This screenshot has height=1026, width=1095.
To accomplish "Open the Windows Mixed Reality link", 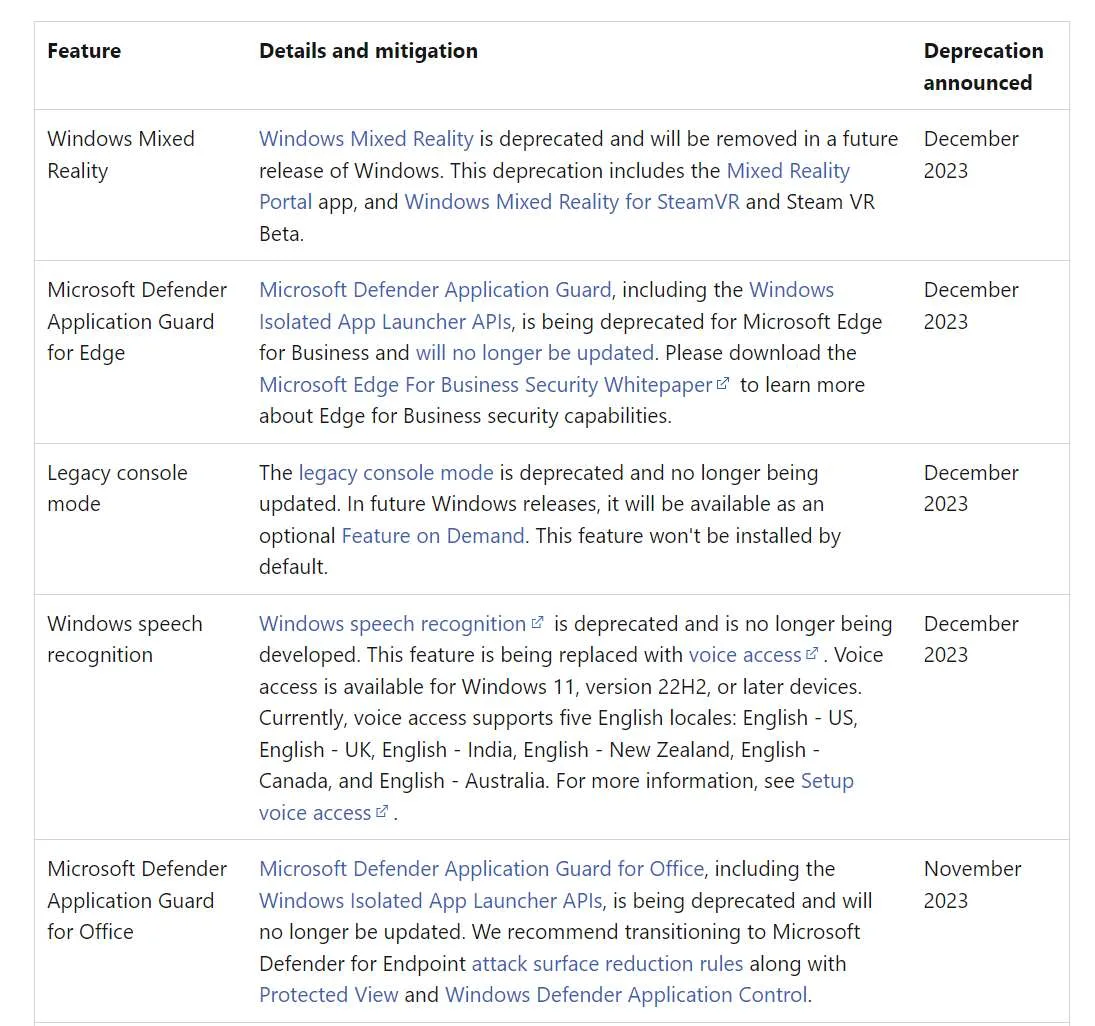I will (366, 139).
